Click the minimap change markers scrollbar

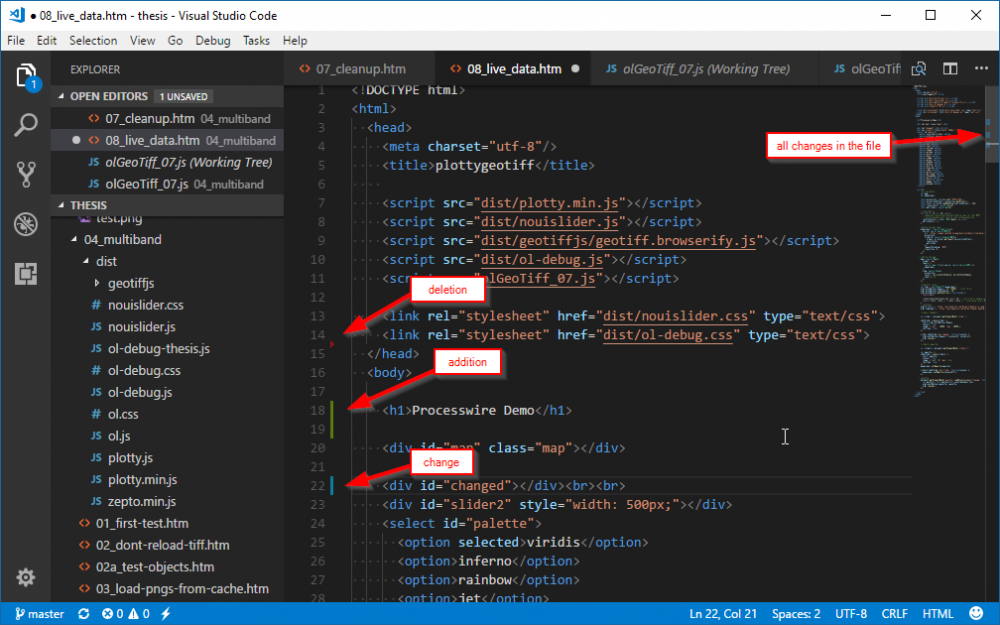pos(985,138)
